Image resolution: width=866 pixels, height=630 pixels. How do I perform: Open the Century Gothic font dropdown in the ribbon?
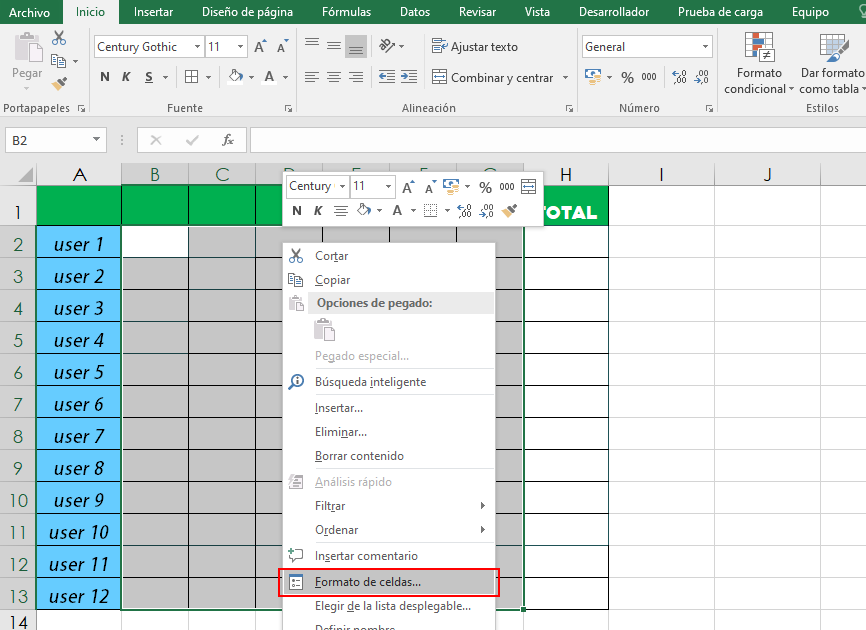coord(196,47)
